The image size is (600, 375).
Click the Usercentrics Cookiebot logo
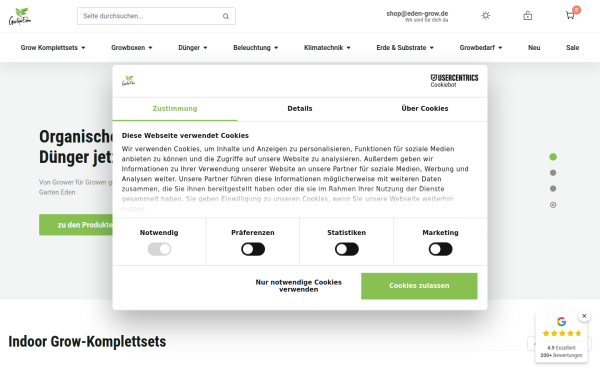point(454,80)
